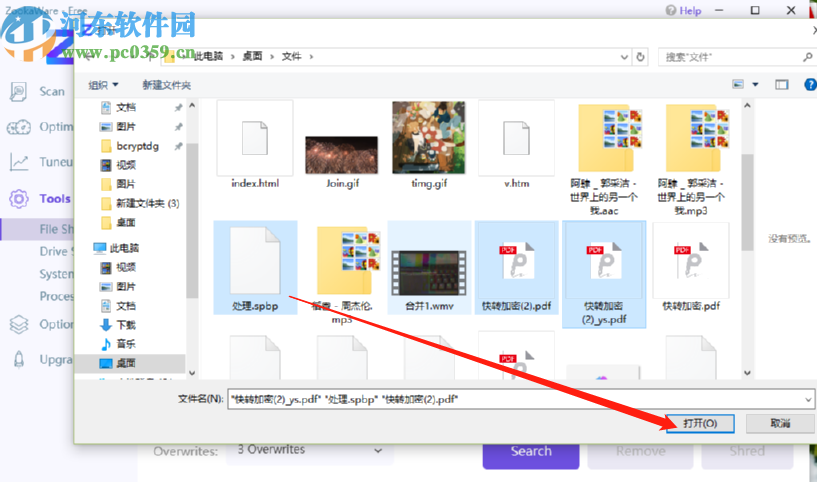This screenshot has height=482, width=817.
Task: Click the Options stack icon in ZookaWare
Action: [x=19, y=324]
